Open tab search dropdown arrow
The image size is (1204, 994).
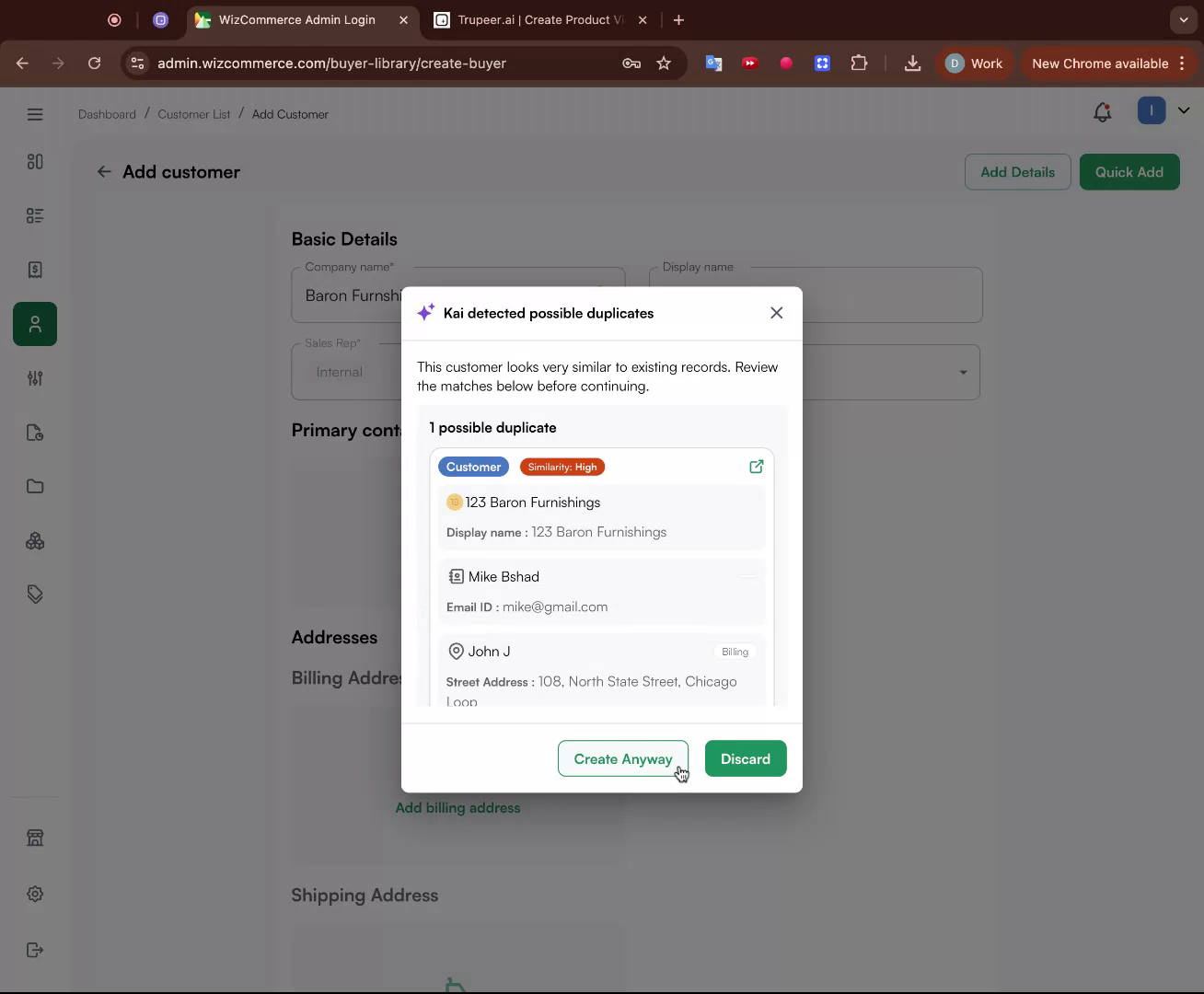point(1184,19)
